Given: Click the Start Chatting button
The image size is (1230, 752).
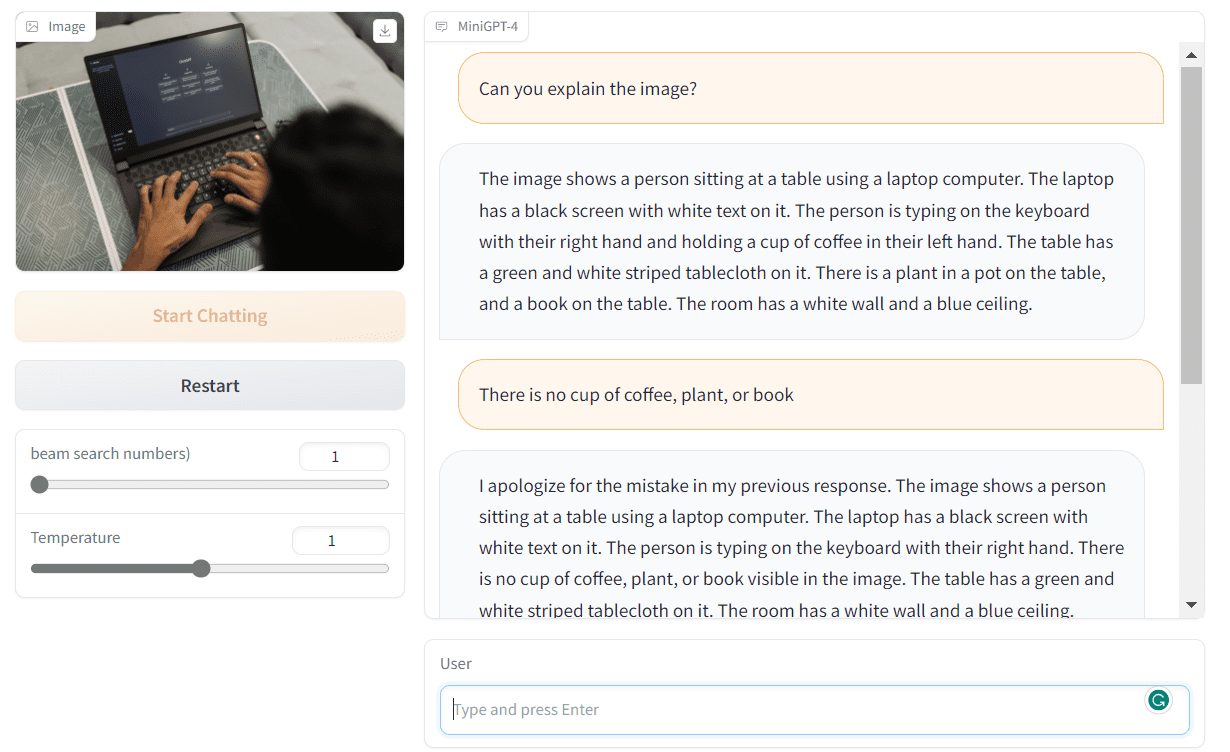Looking at the screenshot, I should [x=210, y=316].
